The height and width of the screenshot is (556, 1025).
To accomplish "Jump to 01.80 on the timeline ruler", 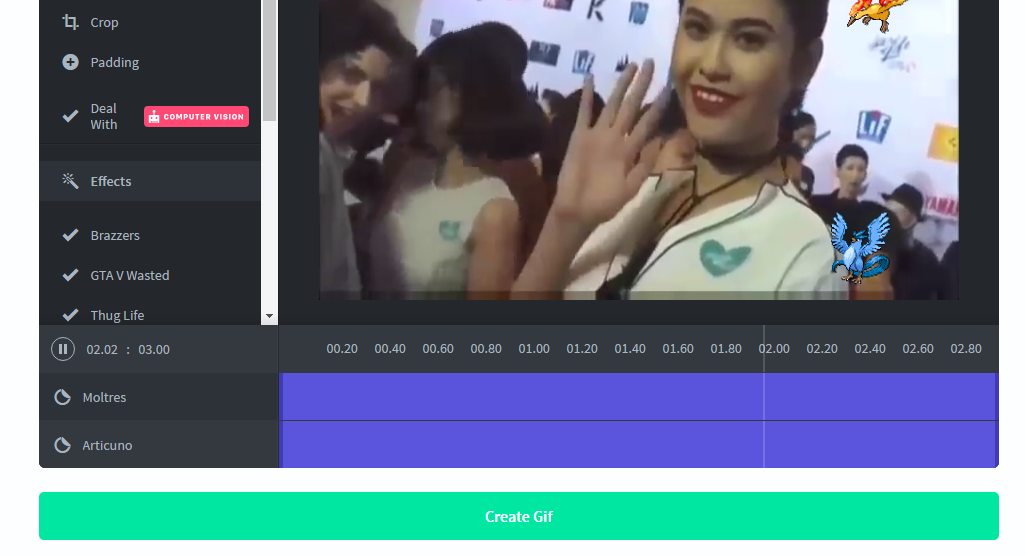I will [726, 349].
